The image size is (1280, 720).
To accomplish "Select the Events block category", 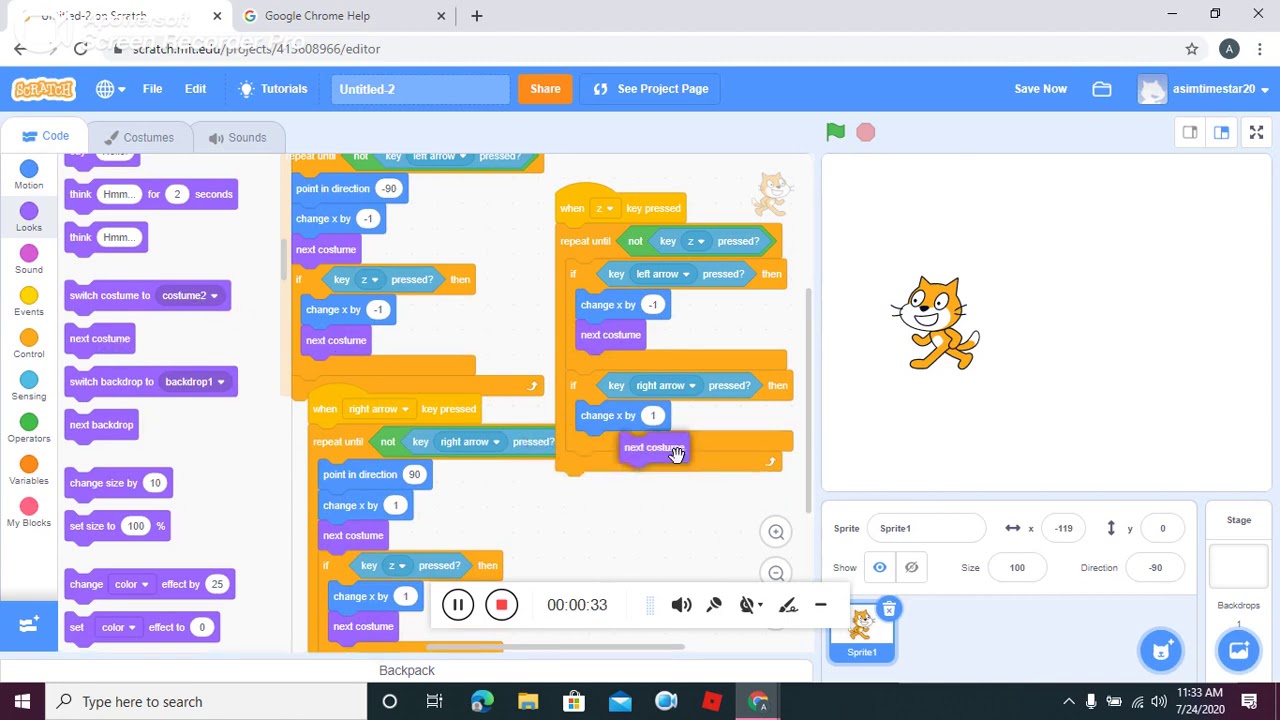I will (x=29, y=302).
